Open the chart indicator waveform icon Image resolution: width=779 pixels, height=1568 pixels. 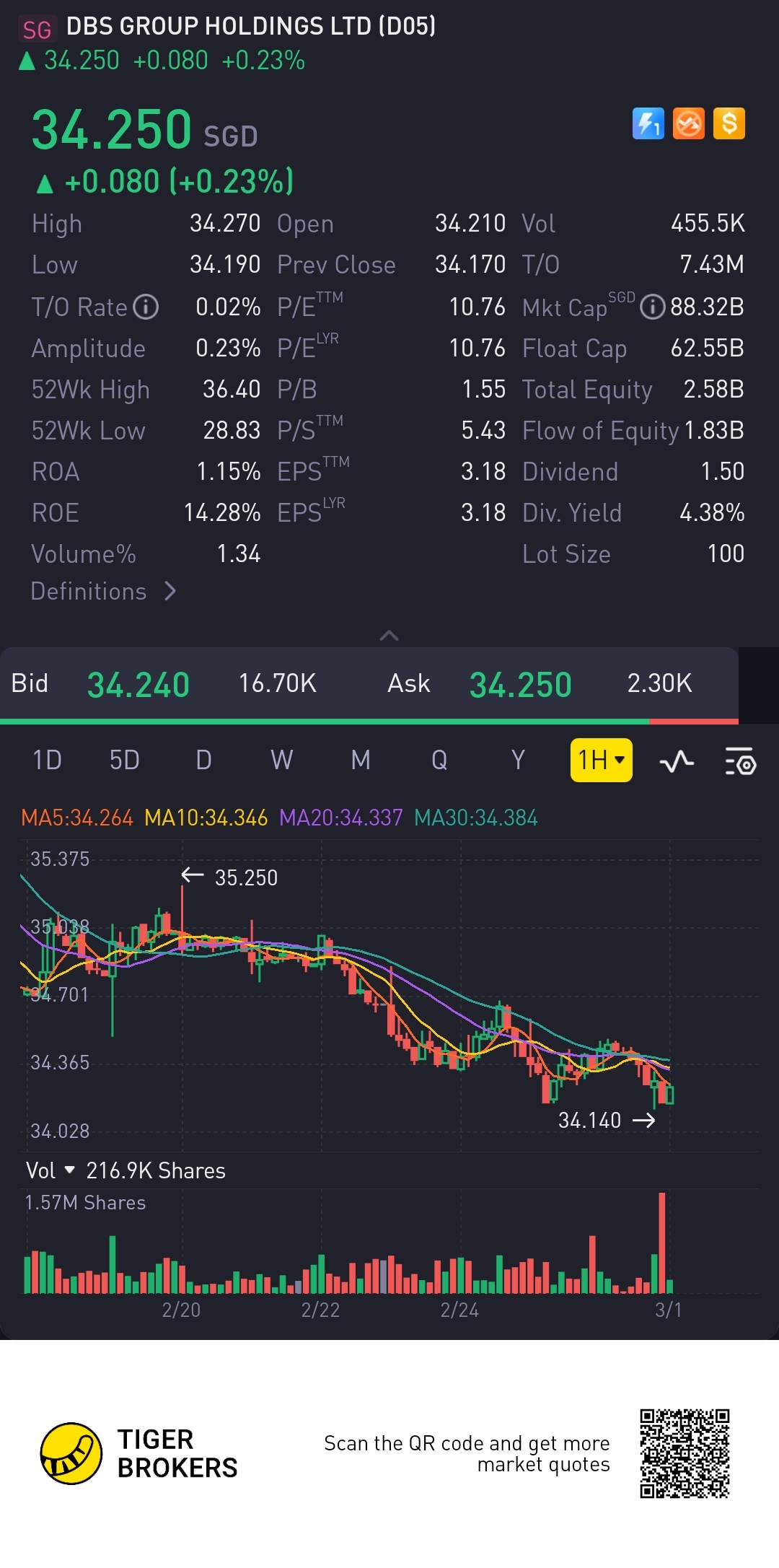[x=677, y=761]
